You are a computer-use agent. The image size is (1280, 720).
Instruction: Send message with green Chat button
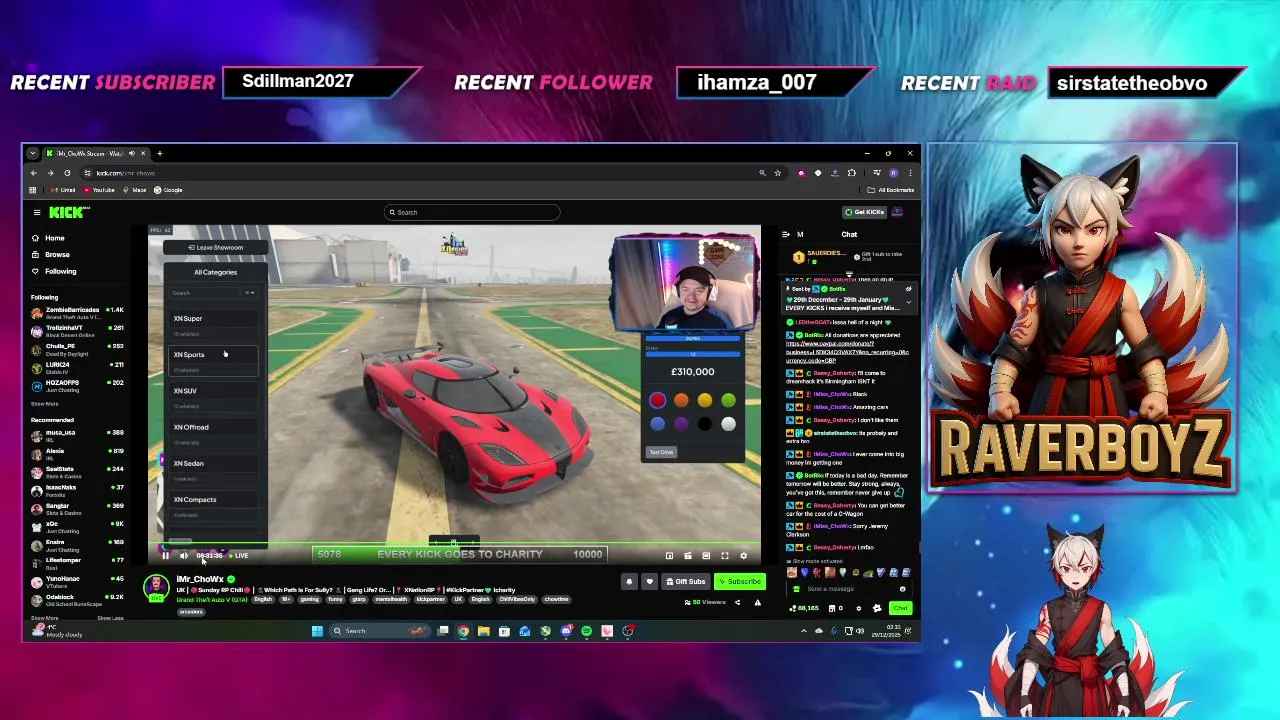(x=901, y=608)
